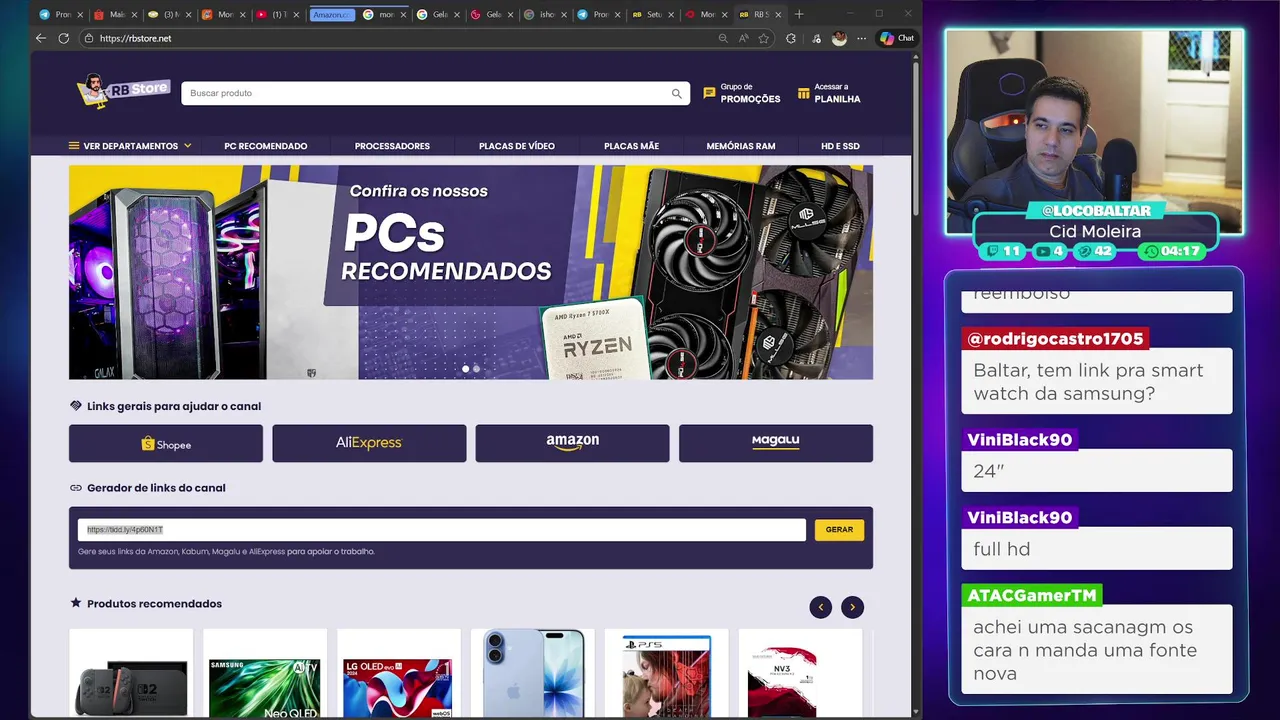
Task: Click the Promoções chat bubble icon
Action: click(x=709, y=93)
